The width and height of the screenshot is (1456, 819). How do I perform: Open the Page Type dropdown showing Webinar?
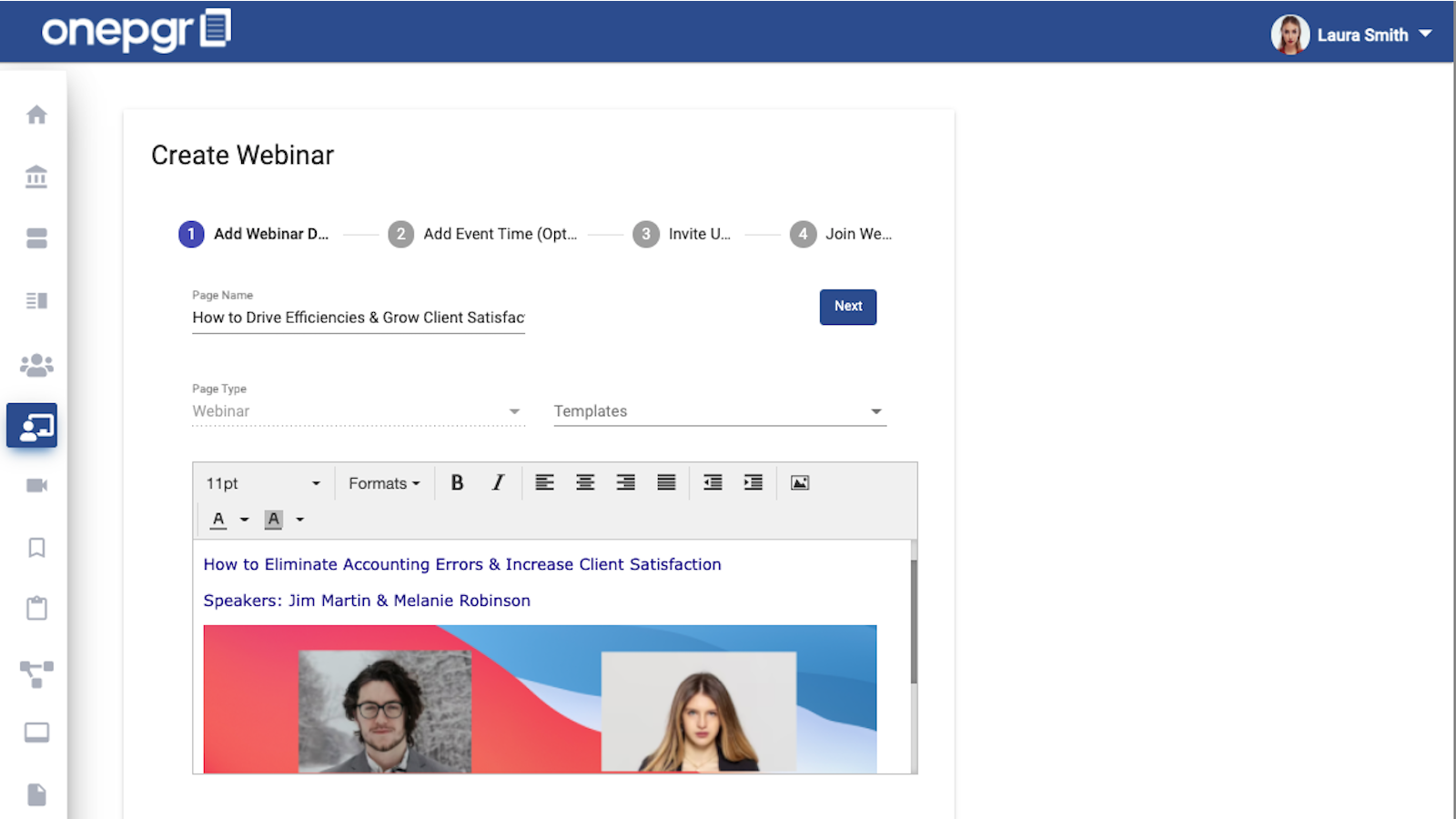(357, 410)
